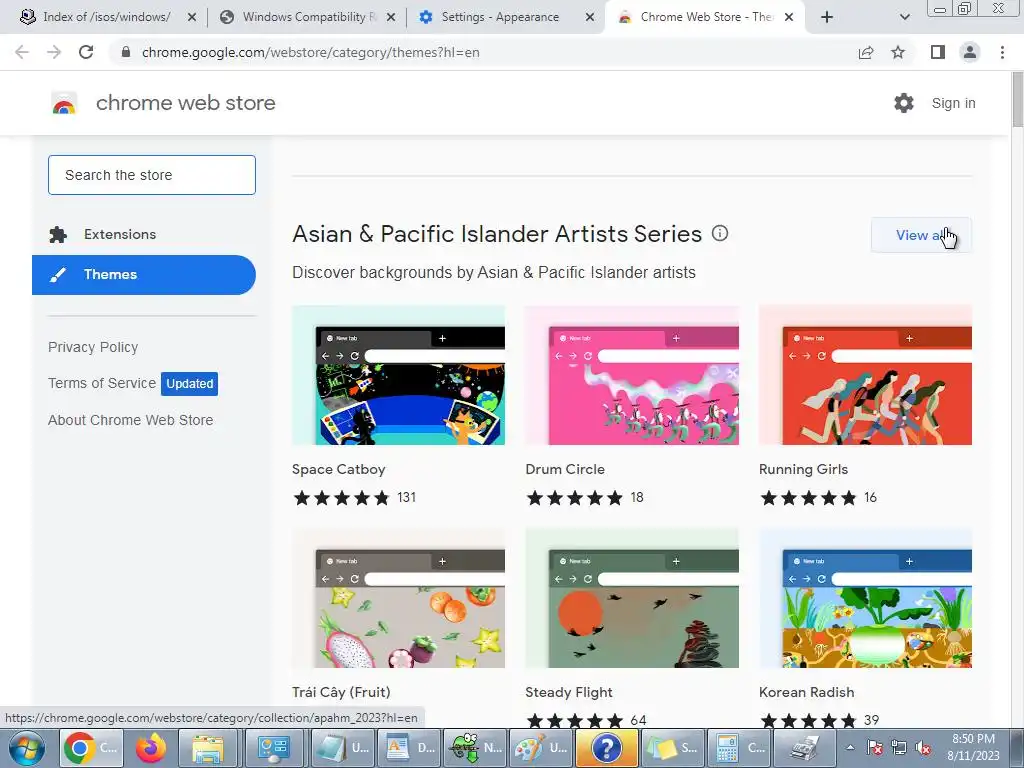Click the info icon beside series title
Image resolution: width=1024 pixels, height=768 pixels.
pyautogui.click(x=720, y=233)
